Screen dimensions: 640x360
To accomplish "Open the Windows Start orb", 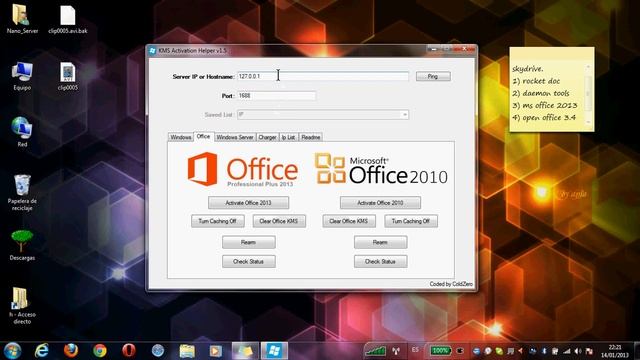I will pyautogui.click(x=12, y=351).
